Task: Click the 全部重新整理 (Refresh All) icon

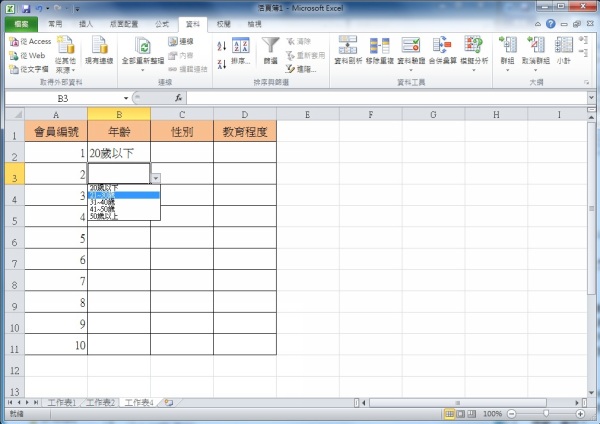Action: 143,50
